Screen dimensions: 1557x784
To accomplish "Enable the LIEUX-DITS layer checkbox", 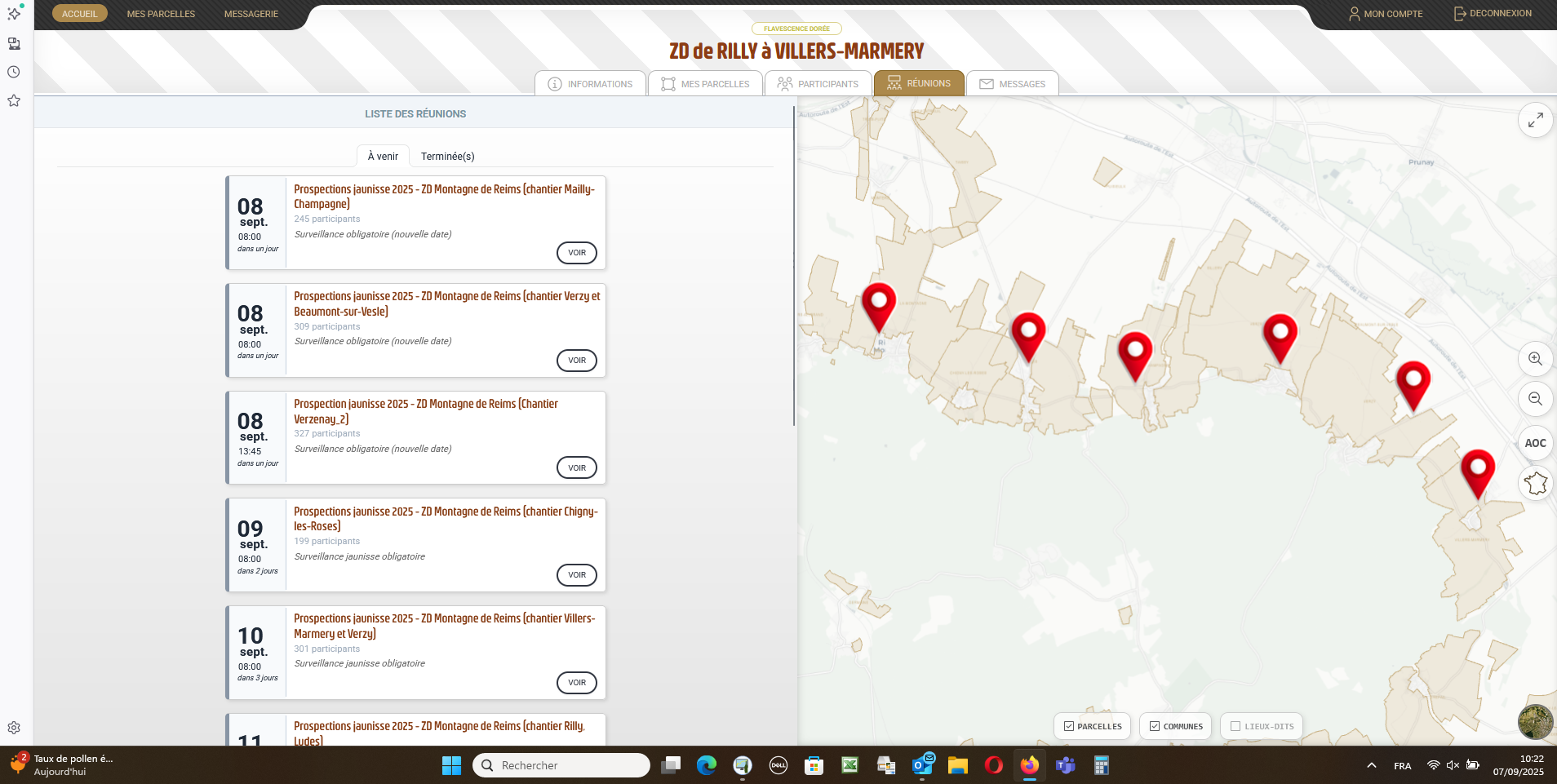I will point(1235,726).
